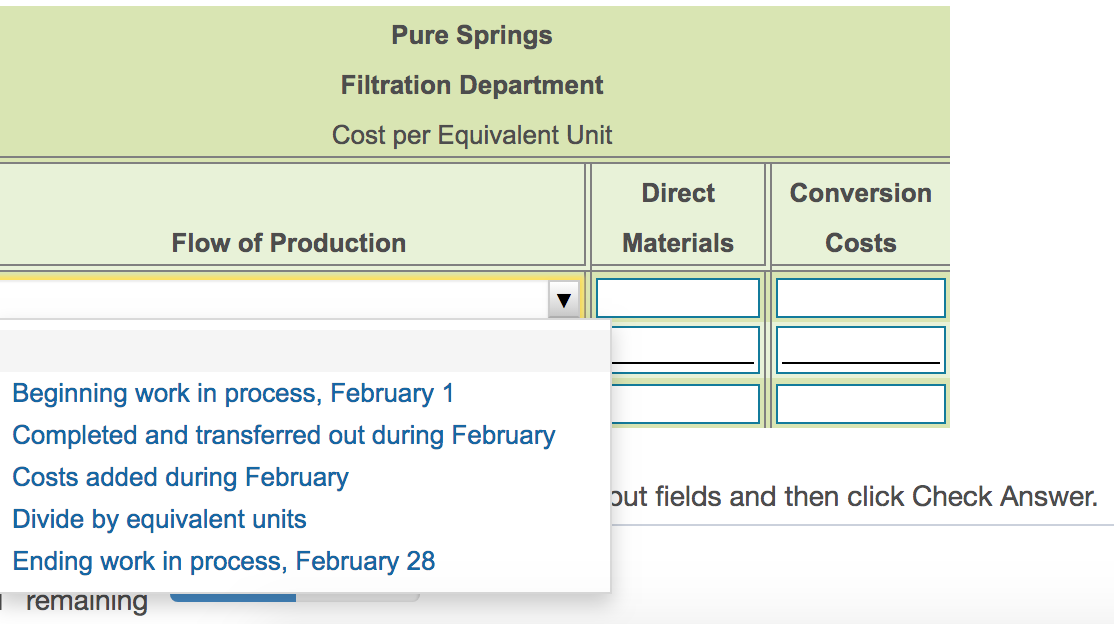Click the remaining progress bar
This screenshot has width=1114, height=624.
click(294, 598)
